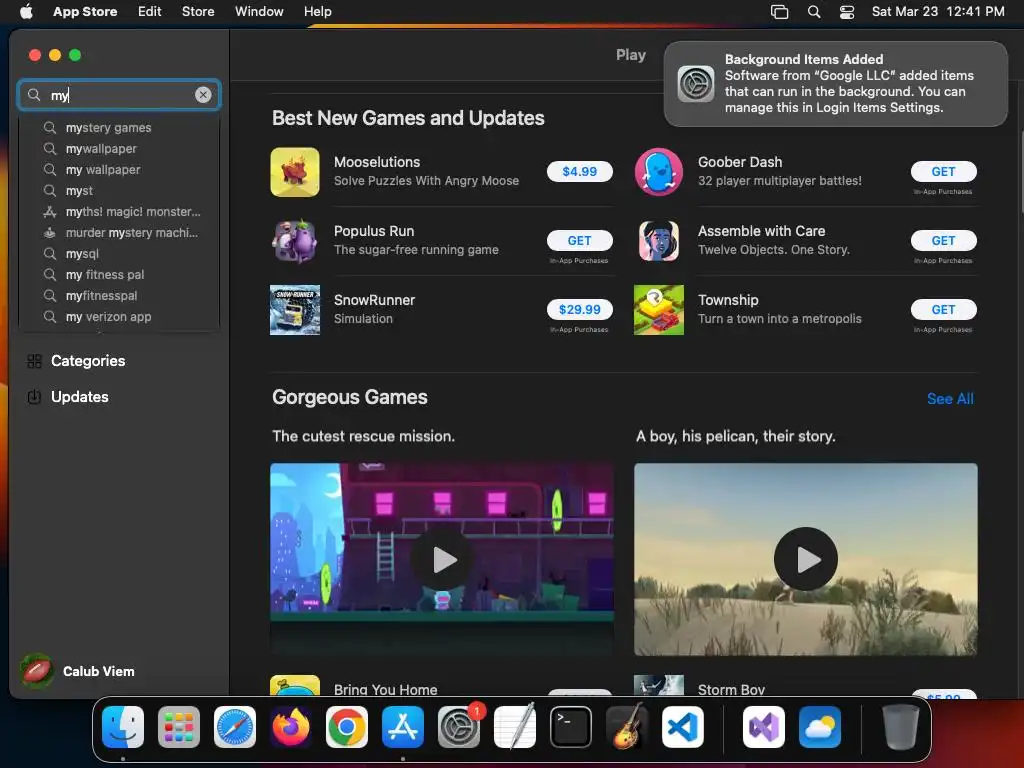Open the date and time in the menu bar
Image resolution: width=1024 pixels, height=768 pixels.
click(938, 11)
